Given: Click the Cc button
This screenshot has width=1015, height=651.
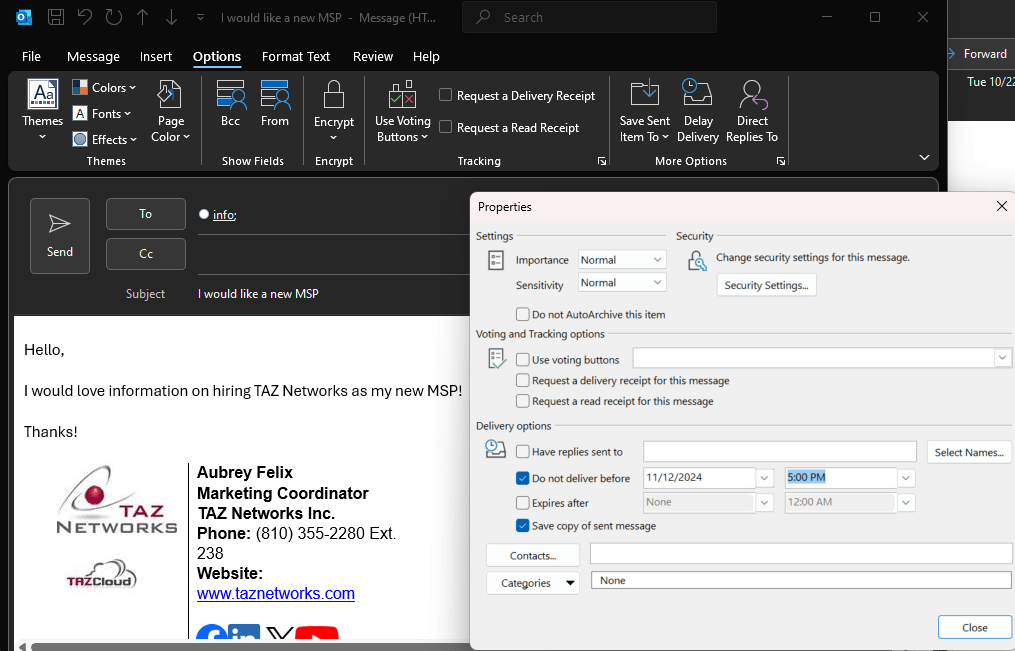Looking at the screenshot, I should click(146, 254).
